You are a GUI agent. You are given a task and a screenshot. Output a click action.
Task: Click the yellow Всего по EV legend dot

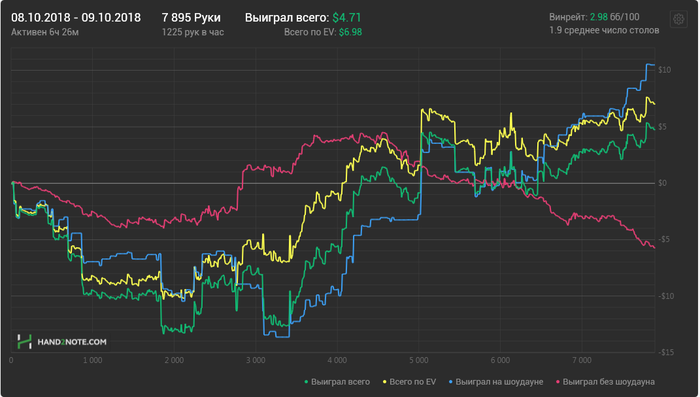(384, 382)
